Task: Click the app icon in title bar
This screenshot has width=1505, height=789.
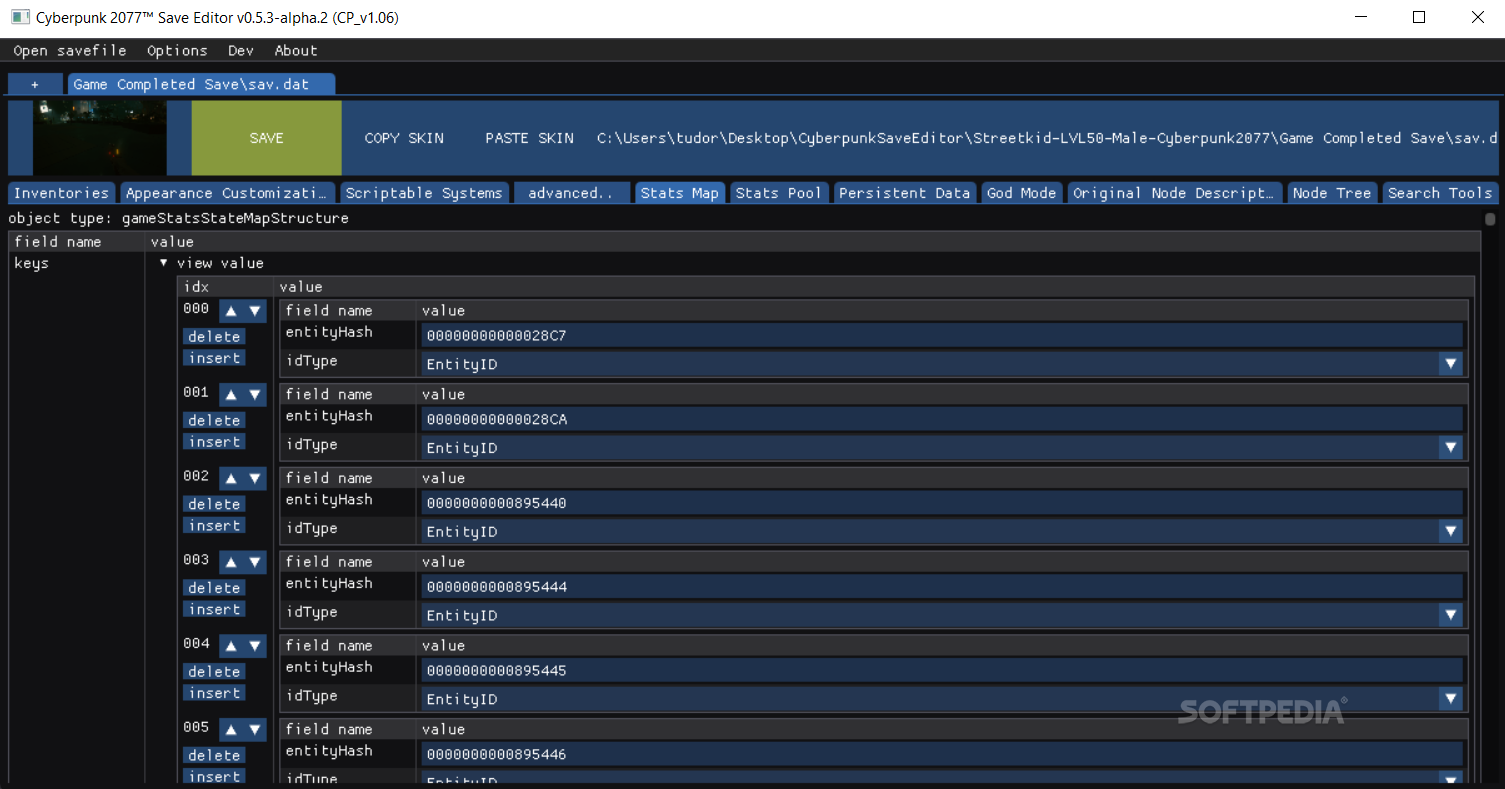Action: [x=19, y=17]
